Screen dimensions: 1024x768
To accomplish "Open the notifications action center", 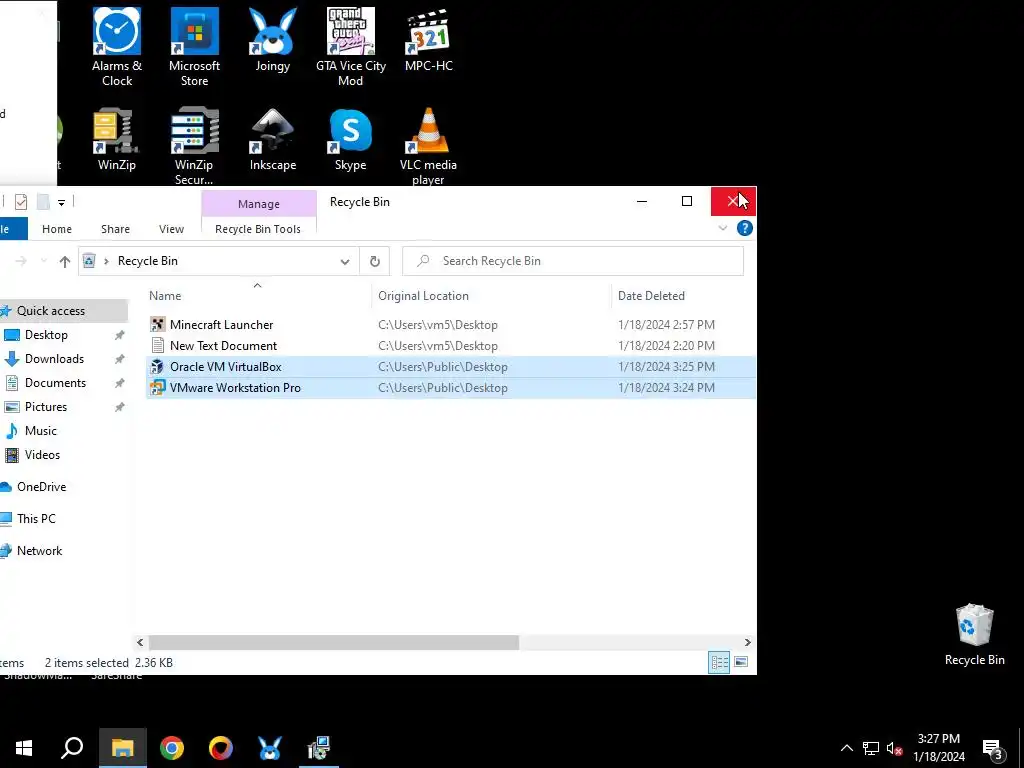I will point(993,750).
